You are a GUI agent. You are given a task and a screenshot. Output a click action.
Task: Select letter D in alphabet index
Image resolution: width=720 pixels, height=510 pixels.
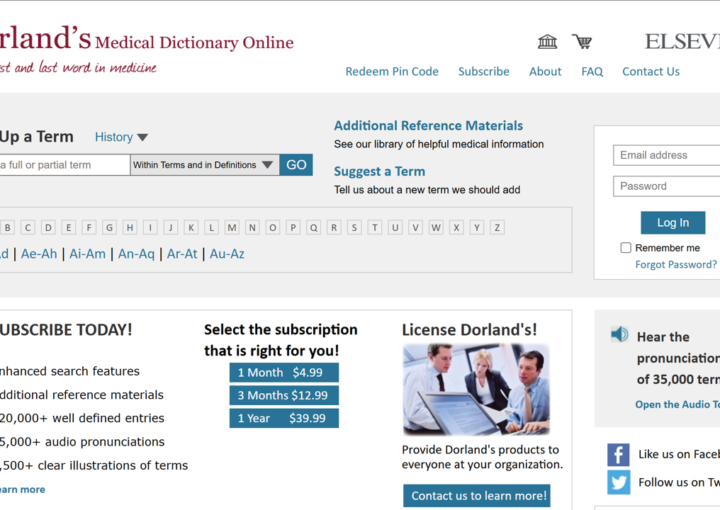coord(48,227)
